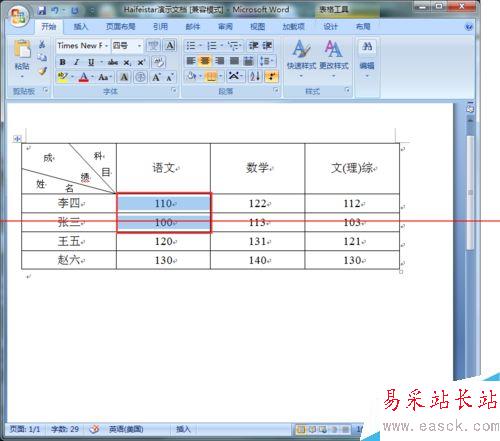Switch to the 审阅 tab
The width and height of the screenshot is (500, 441).
click(x=225, y=27)
